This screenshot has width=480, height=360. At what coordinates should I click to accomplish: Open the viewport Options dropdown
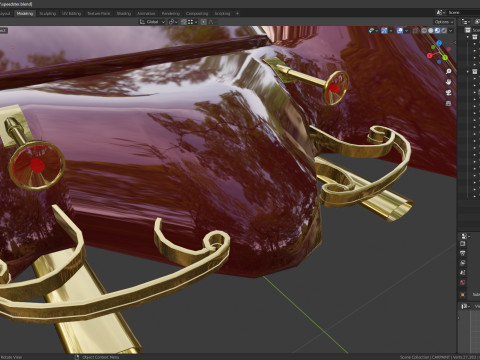point(444,22)
